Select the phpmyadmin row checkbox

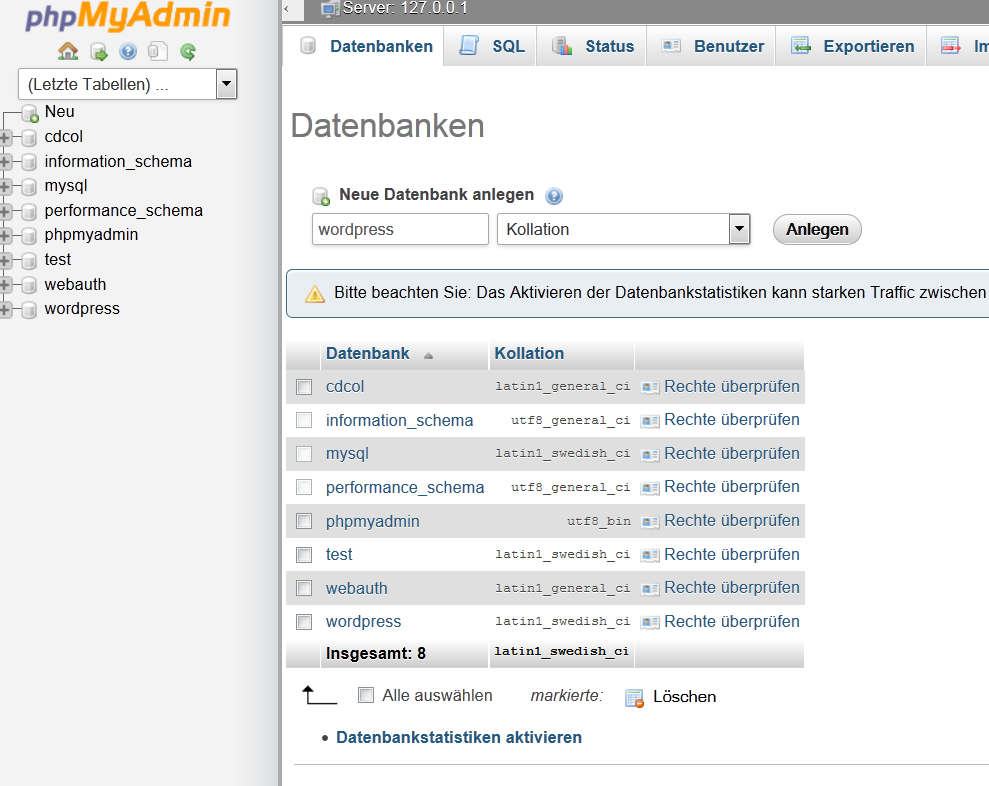[x=304, y=521]
